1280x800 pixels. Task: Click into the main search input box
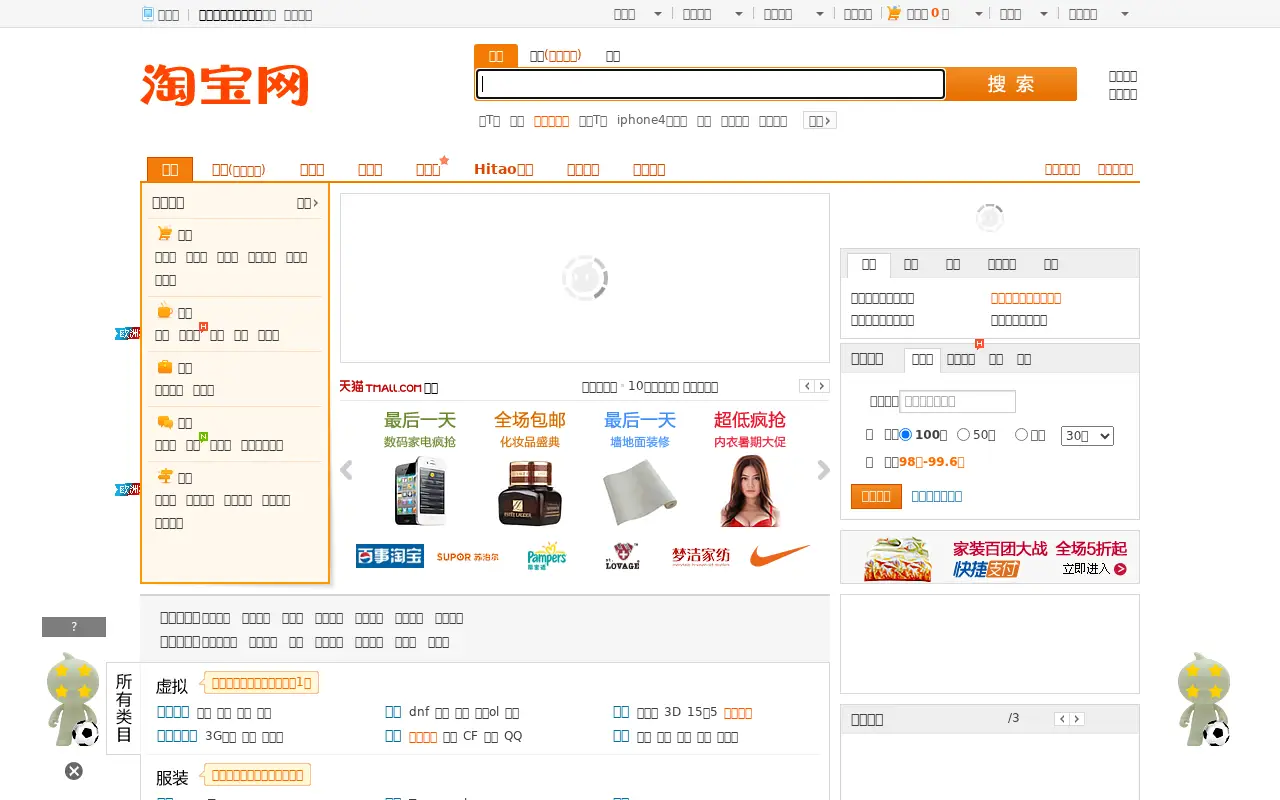710,84
